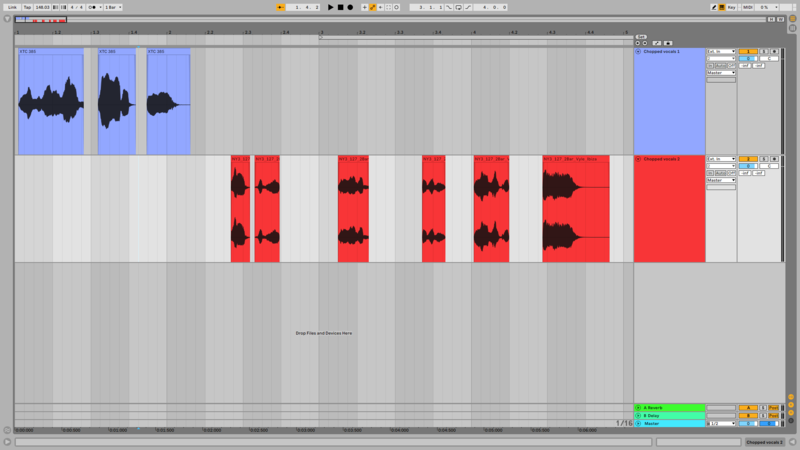This screenshot has height=450, width=800.
Task: Toggle the Punch-Out switch icon
Action: point(467,7)
